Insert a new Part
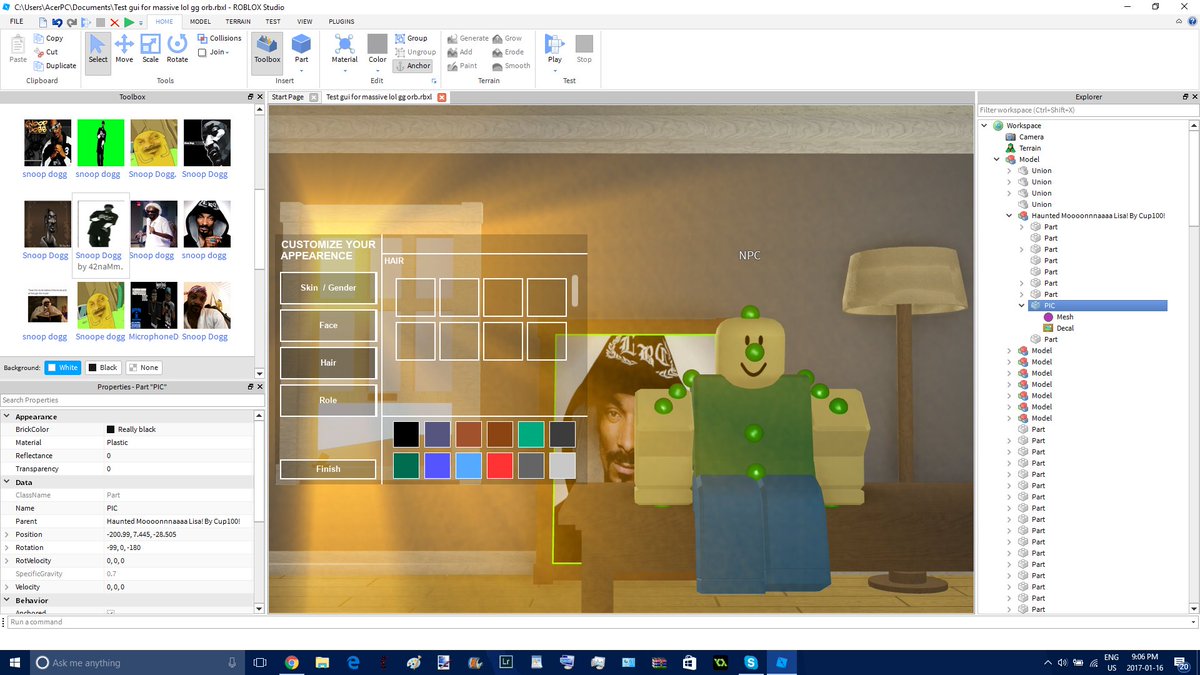 [301, 49]
